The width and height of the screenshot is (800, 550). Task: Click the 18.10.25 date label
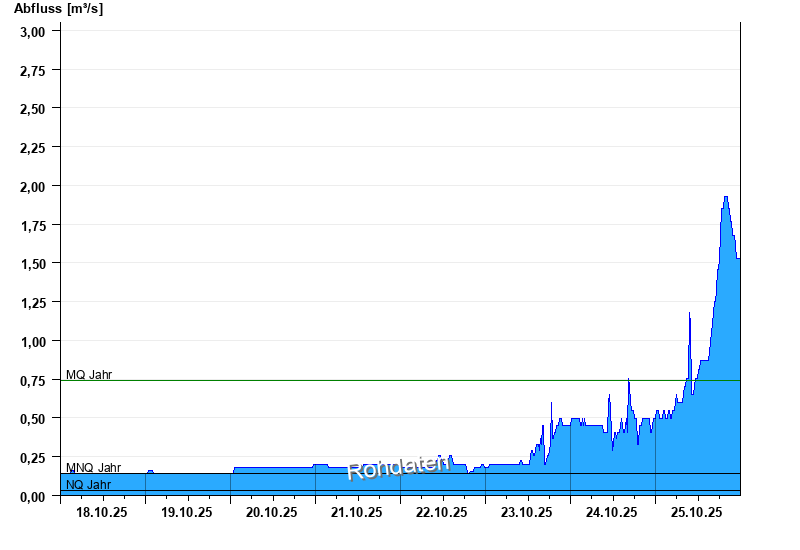[102, 512]
